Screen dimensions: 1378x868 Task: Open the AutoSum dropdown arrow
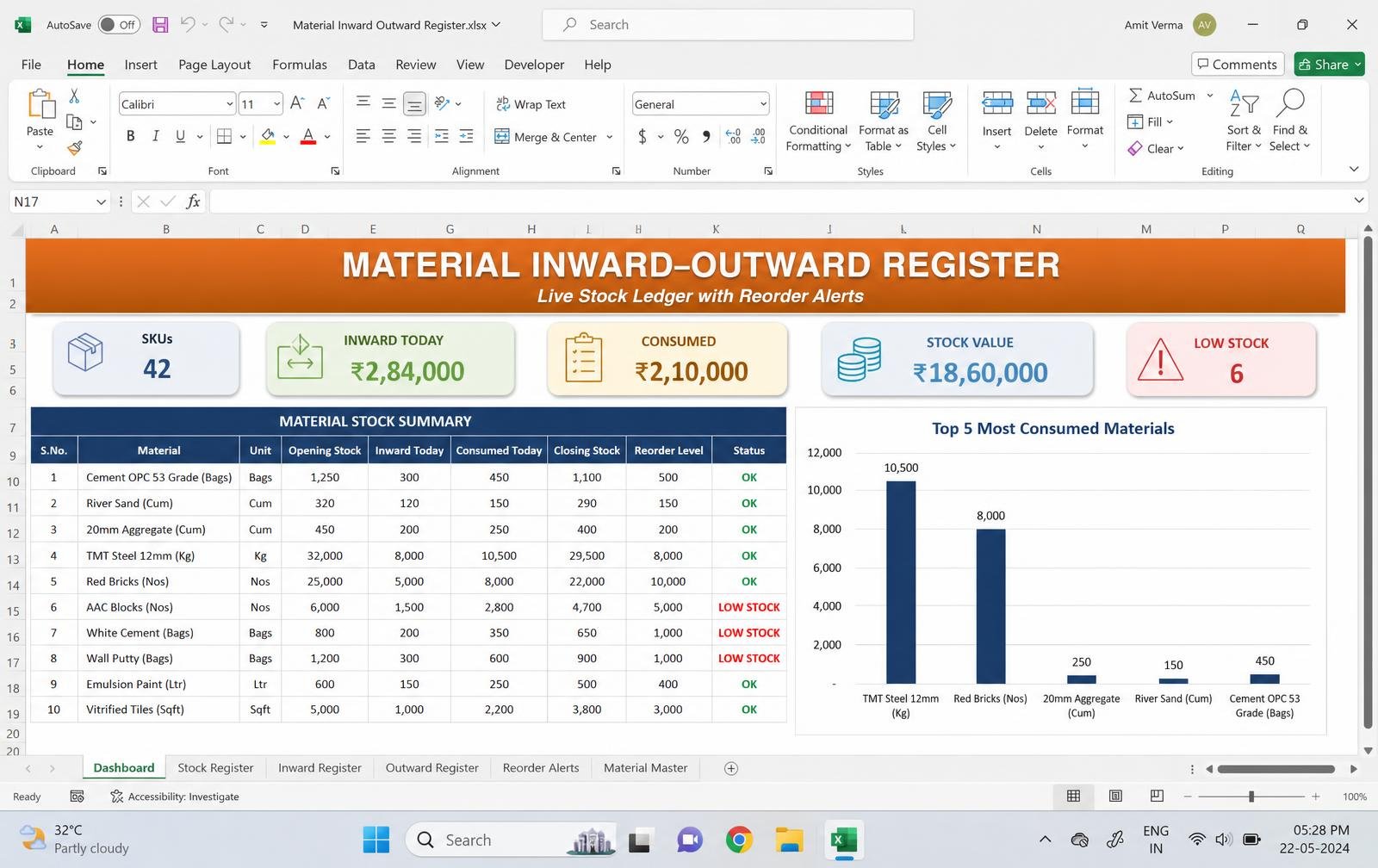1210,96
